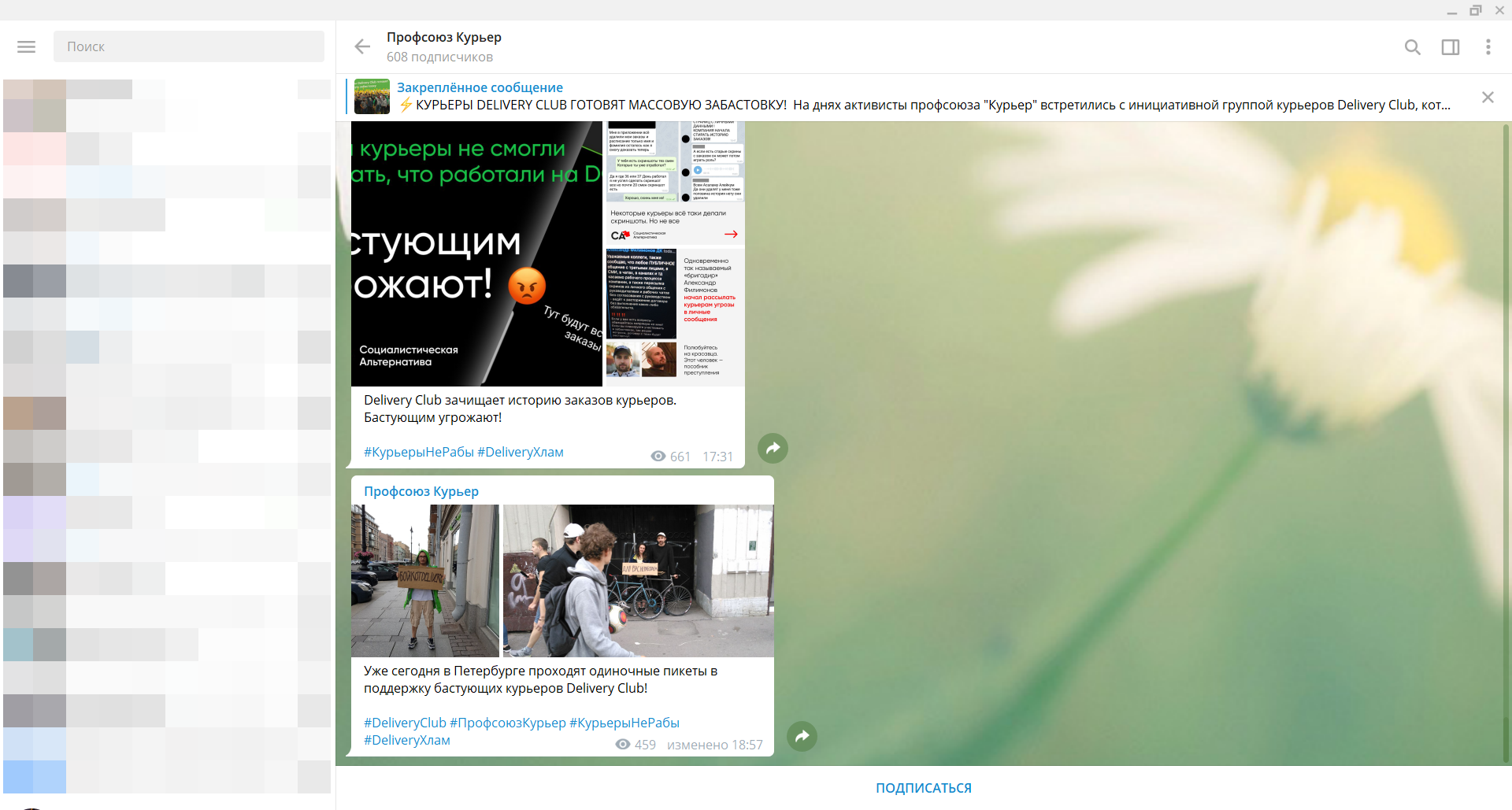Viewport: 1512px width, 810px height.
Task: Click the Поиск search field
Action: [x=189, y=46]
